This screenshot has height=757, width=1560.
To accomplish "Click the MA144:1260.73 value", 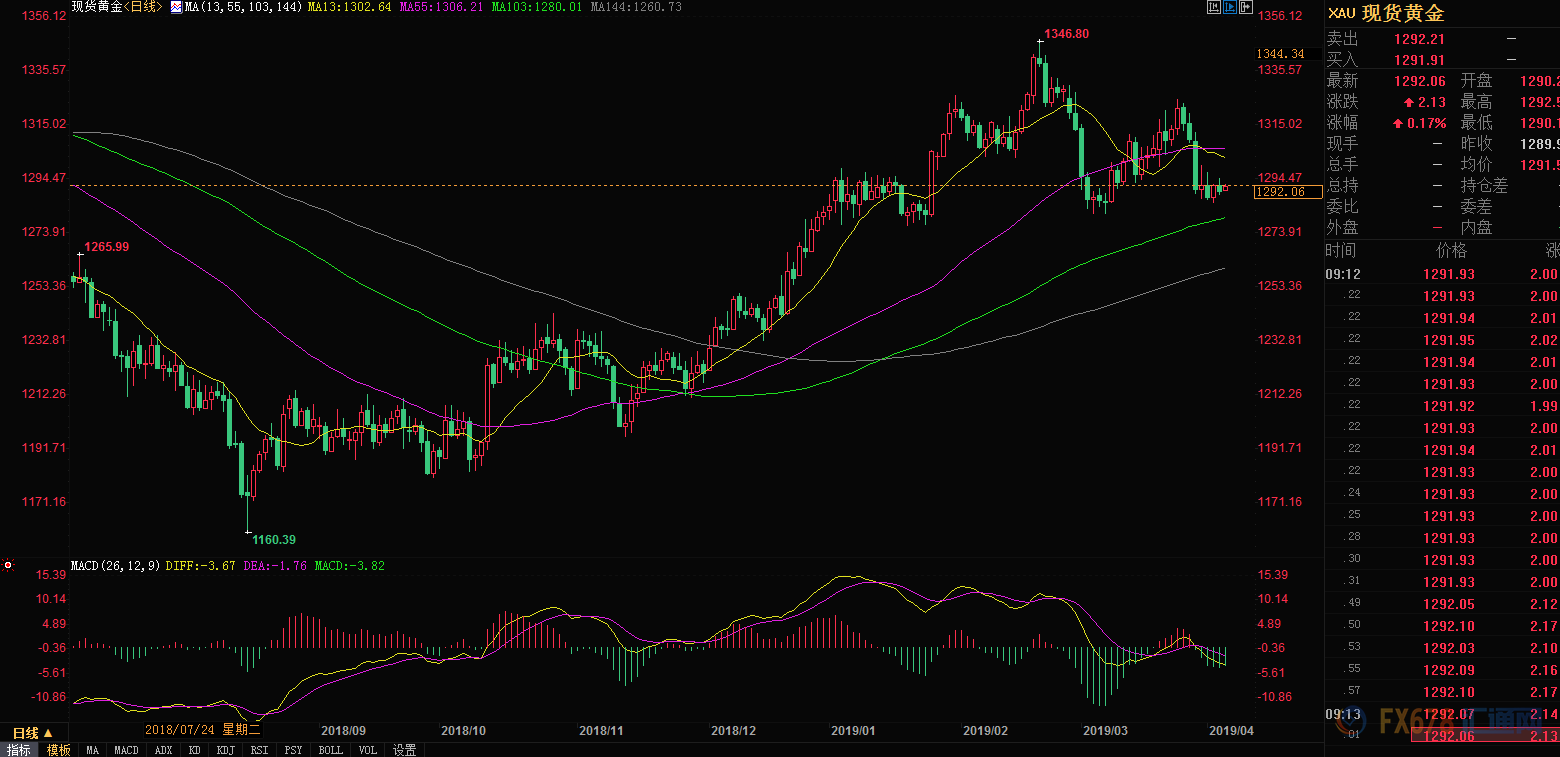I will click(x=636, y=7).
